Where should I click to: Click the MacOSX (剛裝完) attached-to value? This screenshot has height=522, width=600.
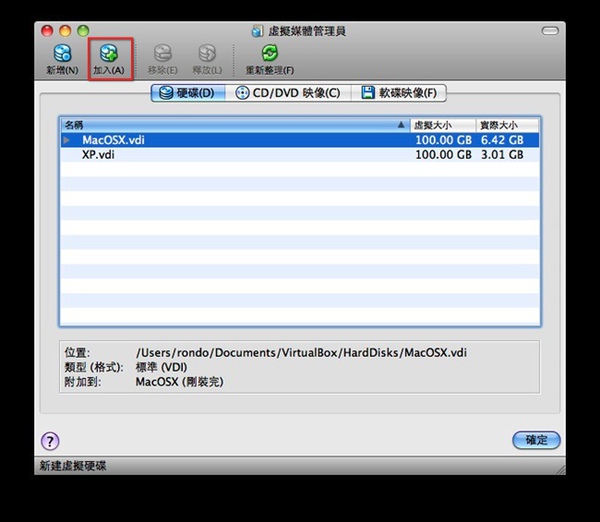(x=179, y=382)
